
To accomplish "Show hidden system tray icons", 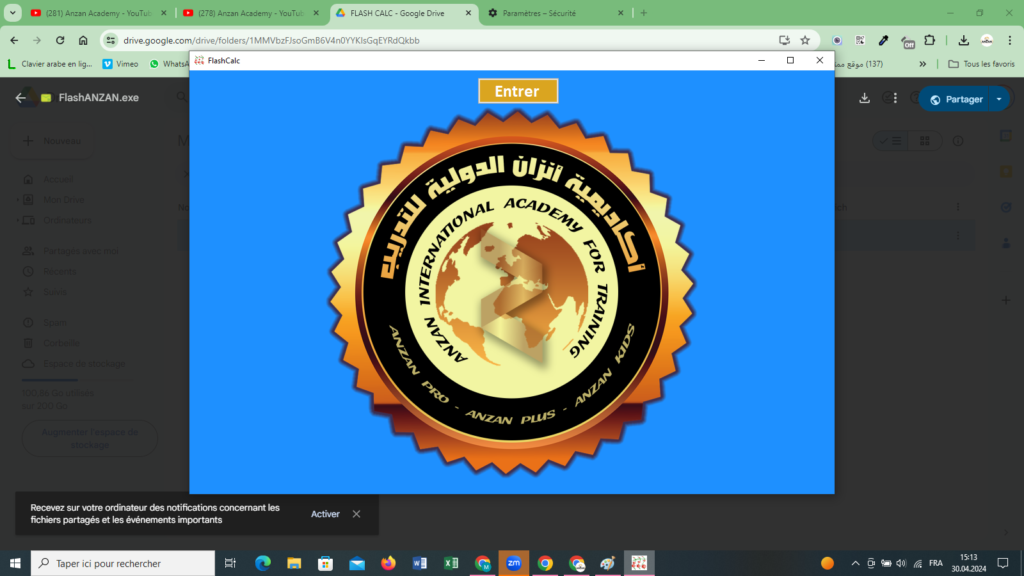I will click(855, 563).
